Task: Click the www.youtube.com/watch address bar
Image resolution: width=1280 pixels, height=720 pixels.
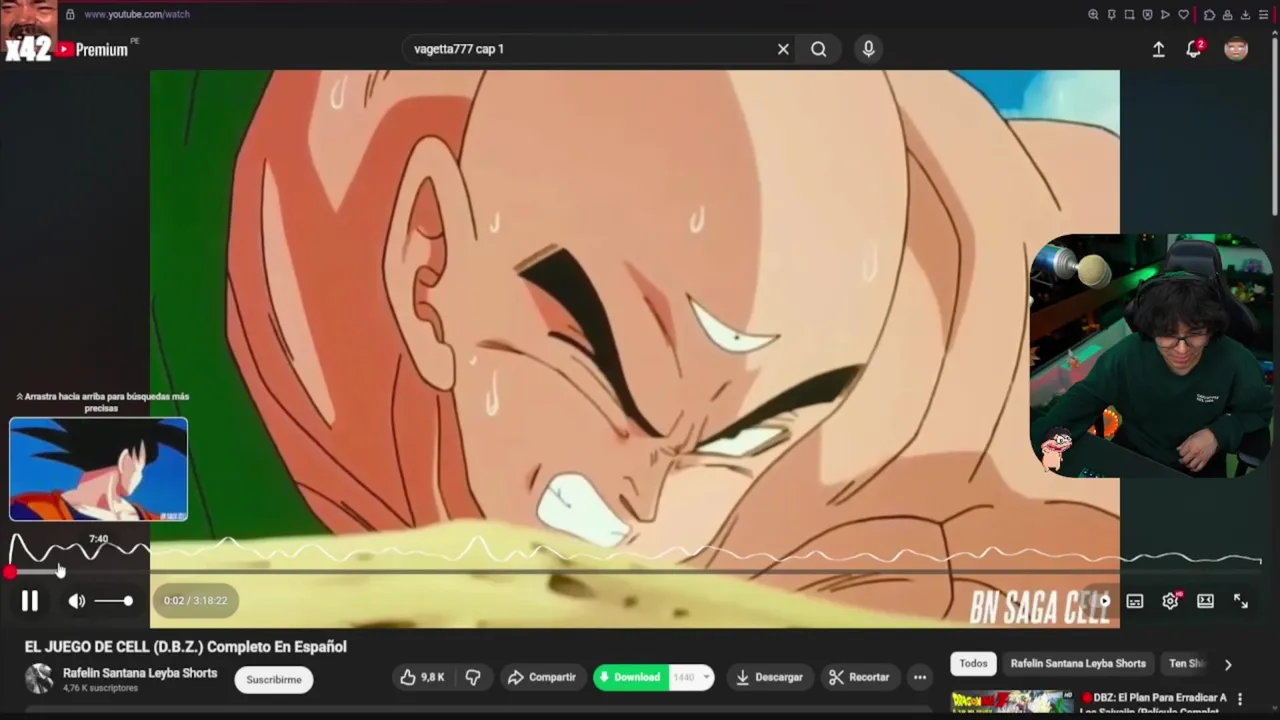Action: [137, 15]
